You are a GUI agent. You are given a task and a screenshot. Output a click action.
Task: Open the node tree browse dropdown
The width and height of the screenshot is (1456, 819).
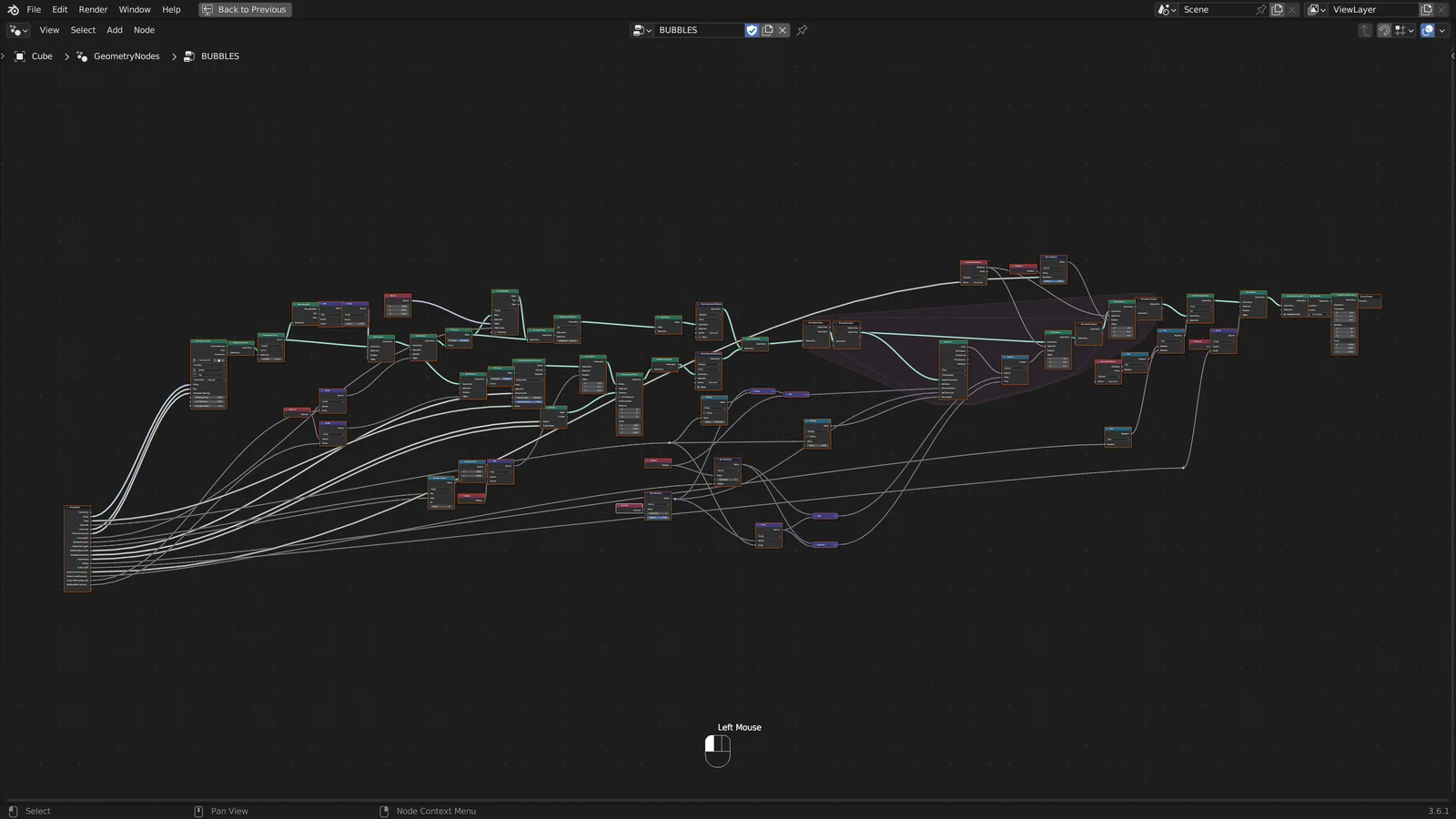(642, 30)
